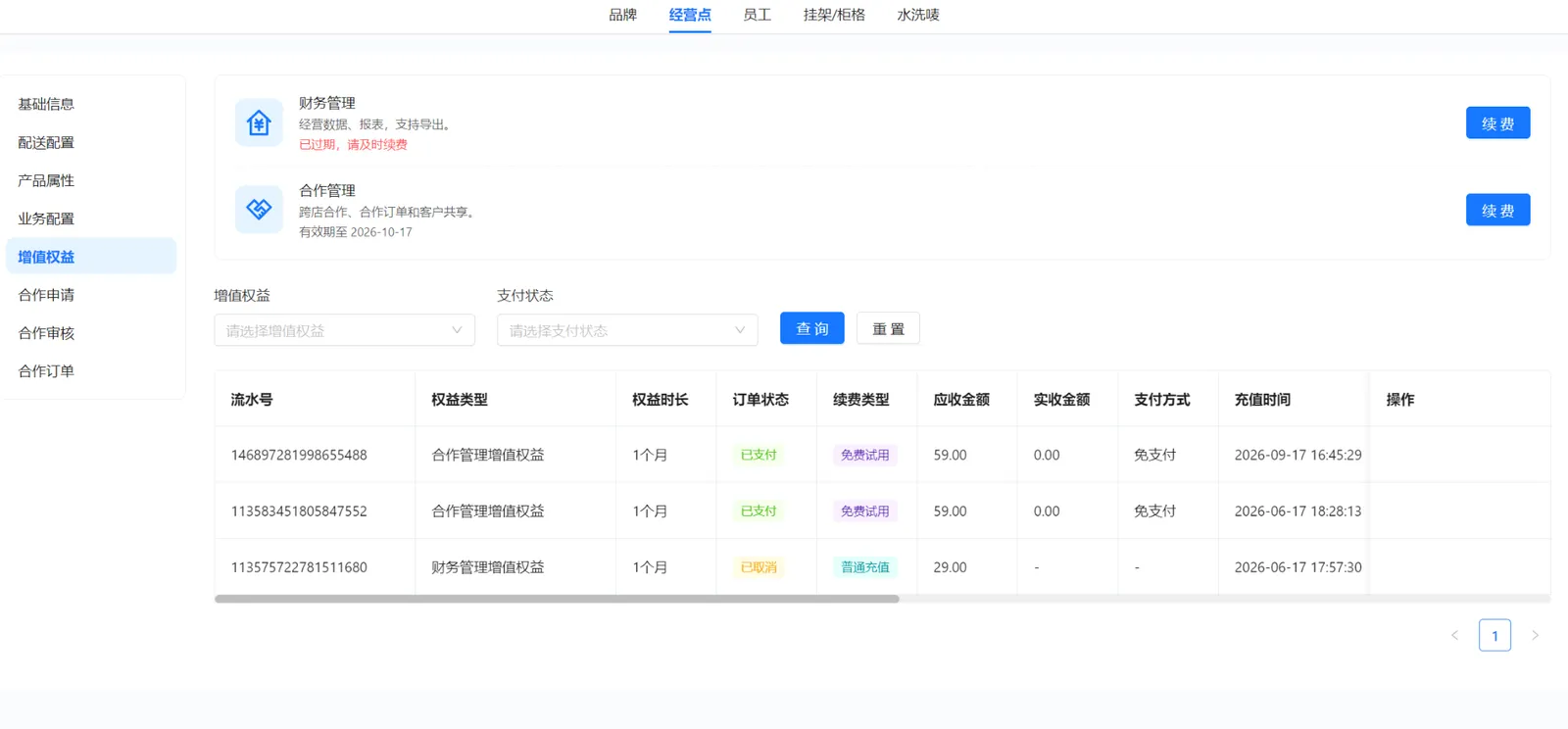The width and height of the screenshot is (1568, 729).
Task: Switch to the 员工 tab
Action: (x=758, y=15)
